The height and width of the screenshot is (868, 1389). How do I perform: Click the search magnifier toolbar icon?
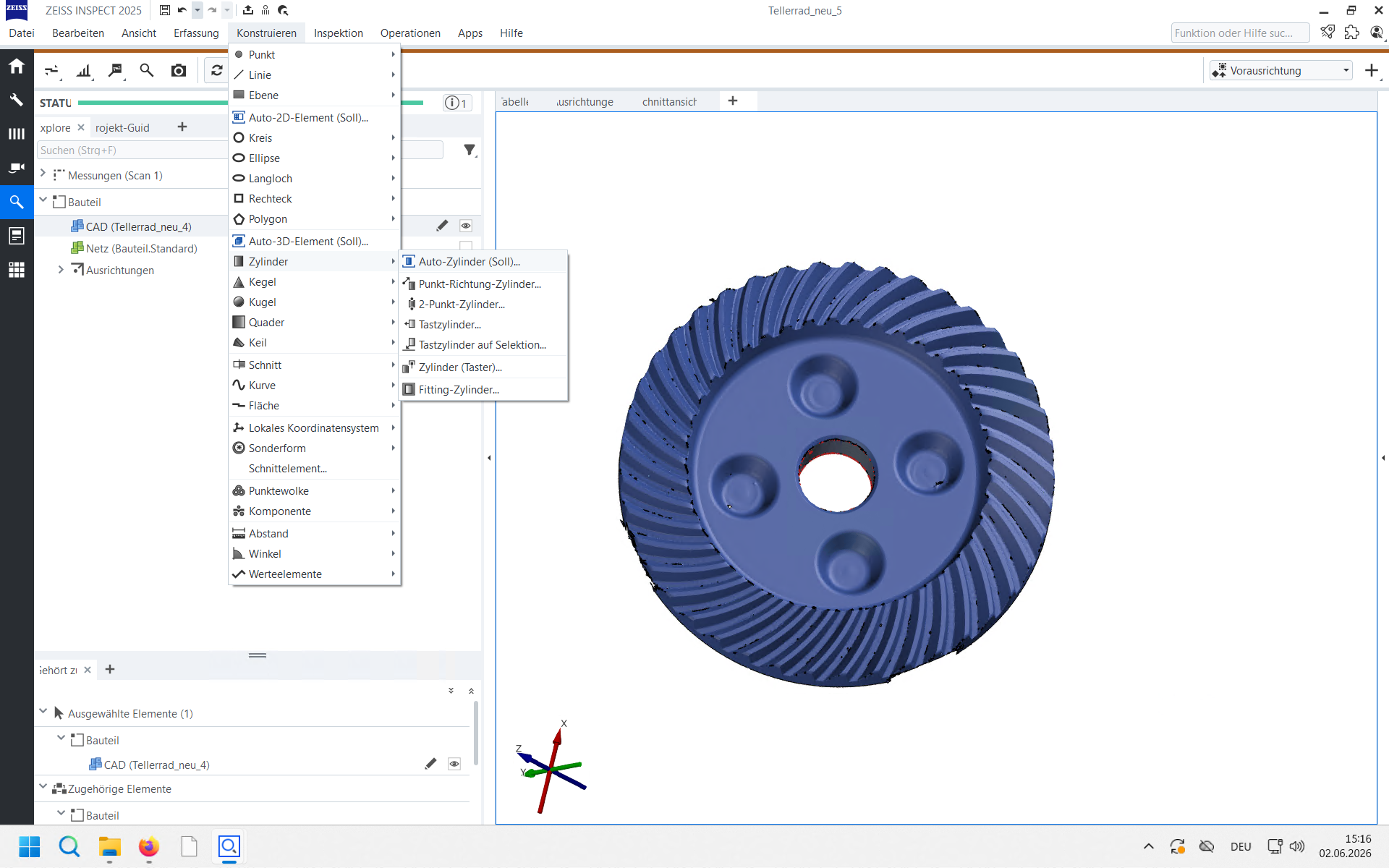[147, 71]
